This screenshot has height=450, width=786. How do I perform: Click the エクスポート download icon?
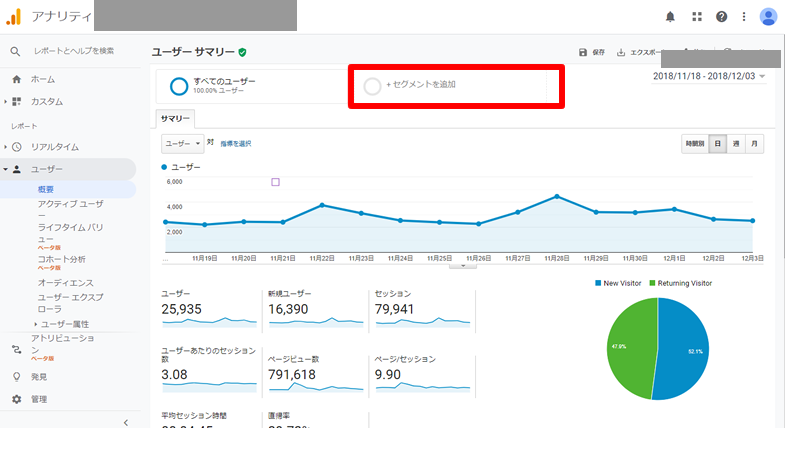(x=621, y=52)
